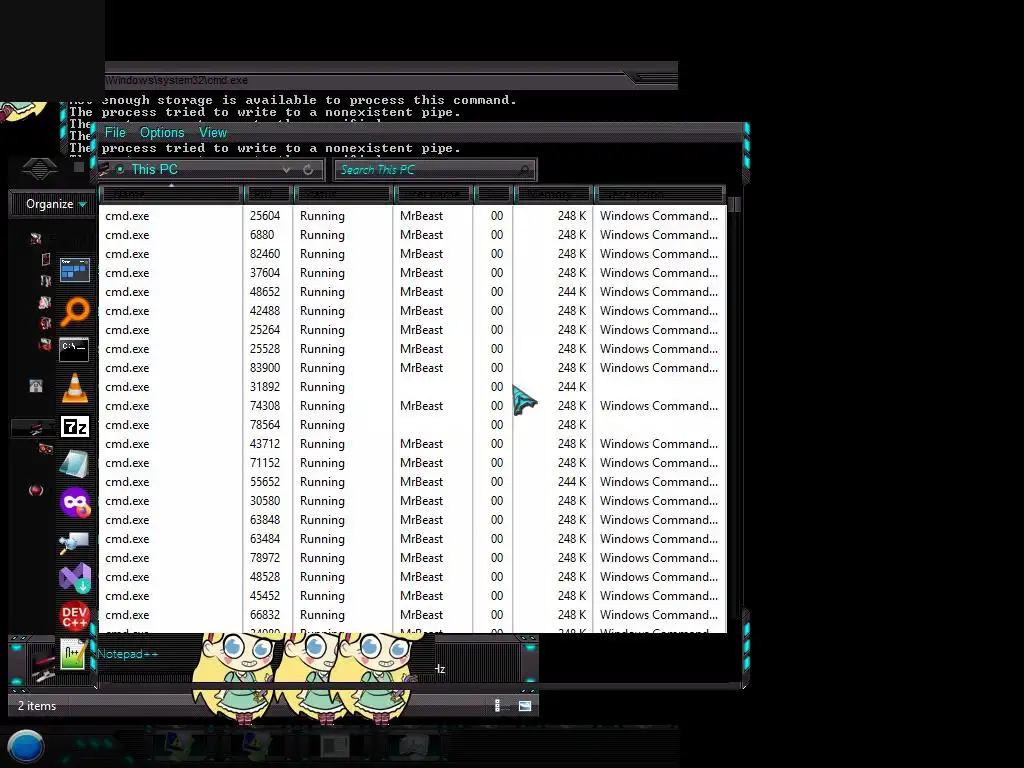Open the Command Prompt shortcut icon

point(74,349)
